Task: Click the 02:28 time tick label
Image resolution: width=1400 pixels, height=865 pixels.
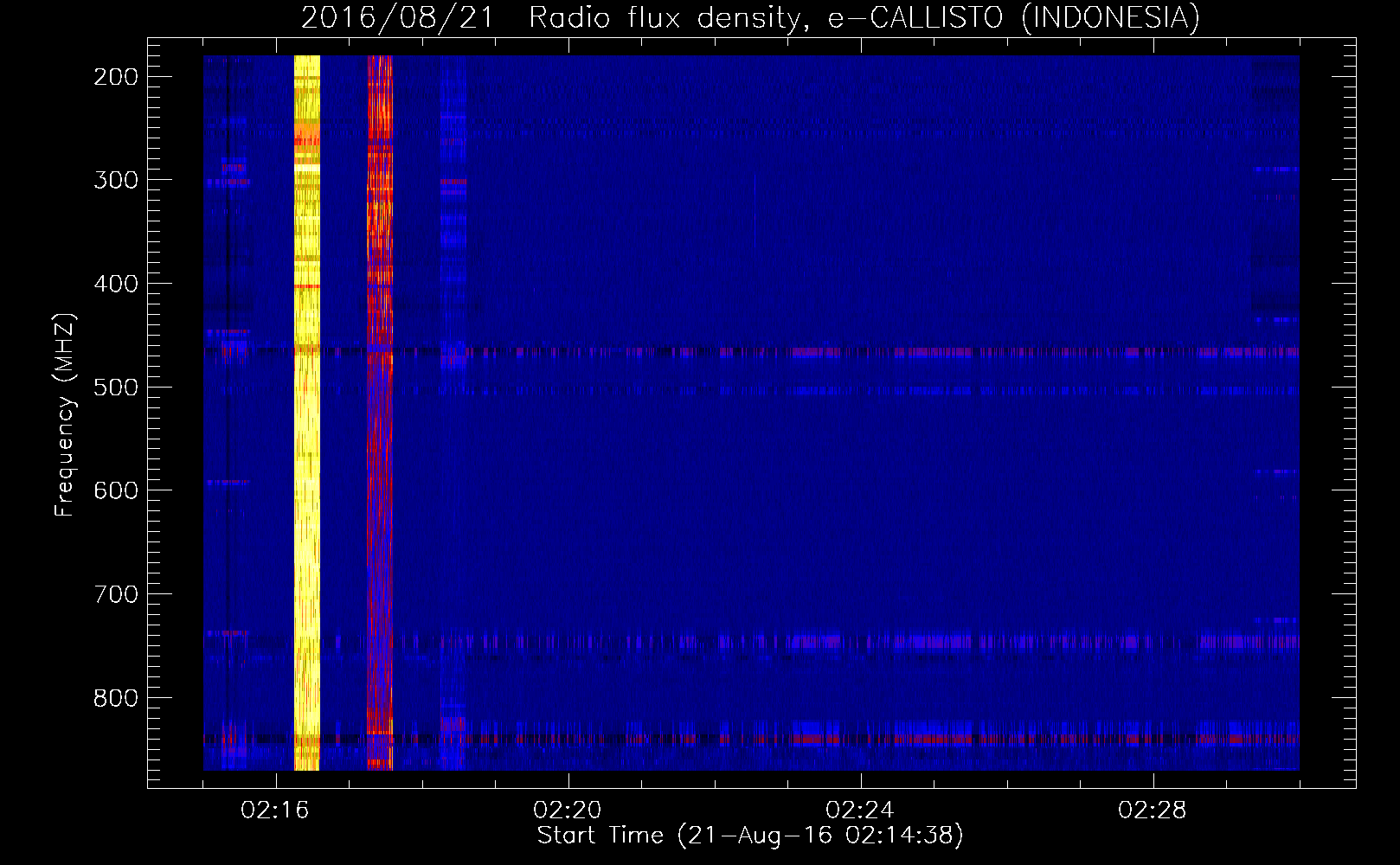Action: [1153, 811]
